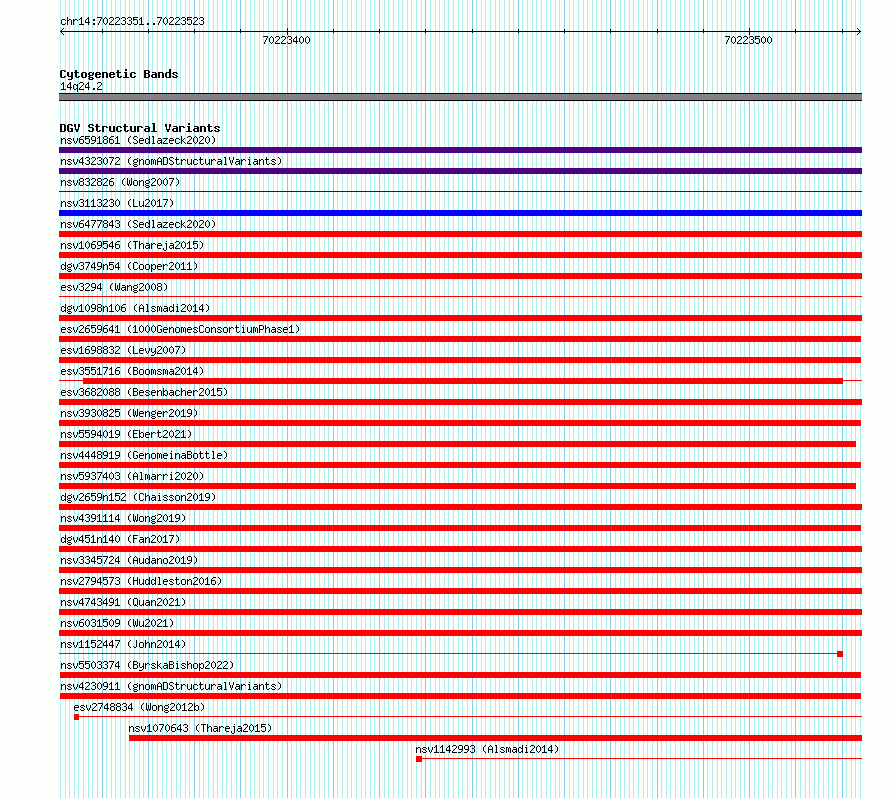Click the 70223400 ruler position label

click(286, 40)
